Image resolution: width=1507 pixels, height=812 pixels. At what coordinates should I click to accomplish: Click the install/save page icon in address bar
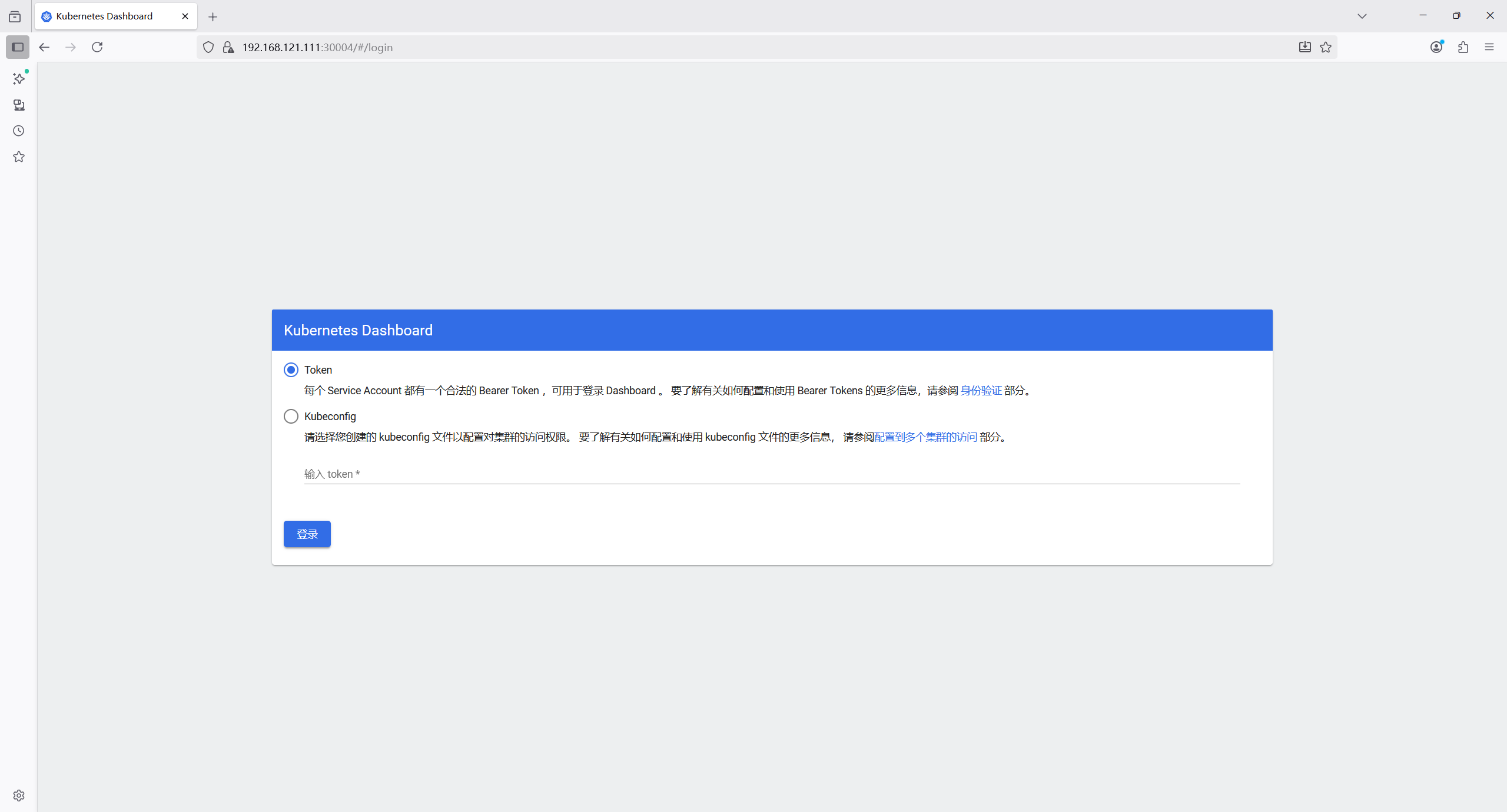(x=1305, y=47)
